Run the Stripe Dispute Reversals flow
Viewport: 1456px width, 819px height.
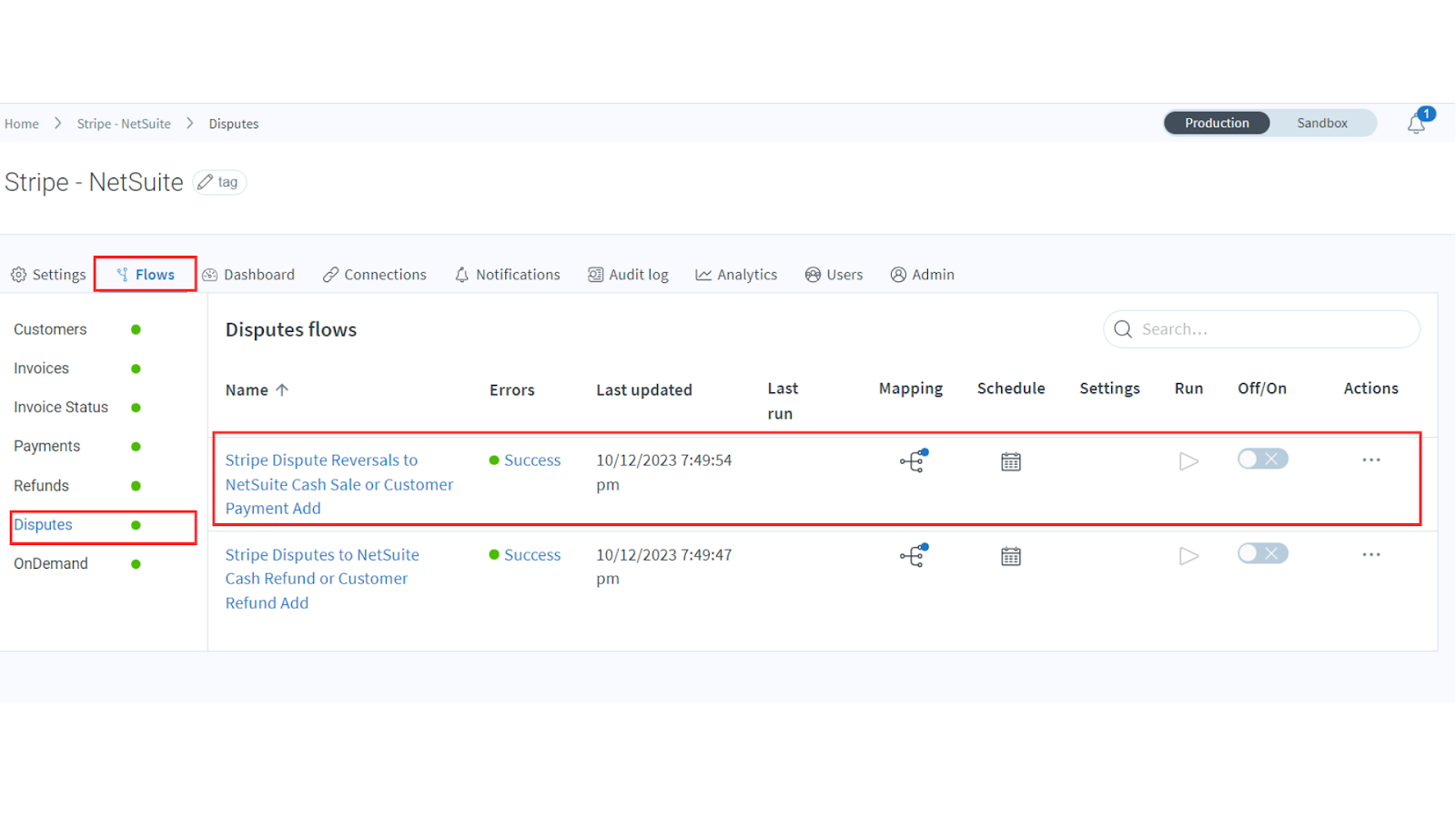(x=1188, y=461)
